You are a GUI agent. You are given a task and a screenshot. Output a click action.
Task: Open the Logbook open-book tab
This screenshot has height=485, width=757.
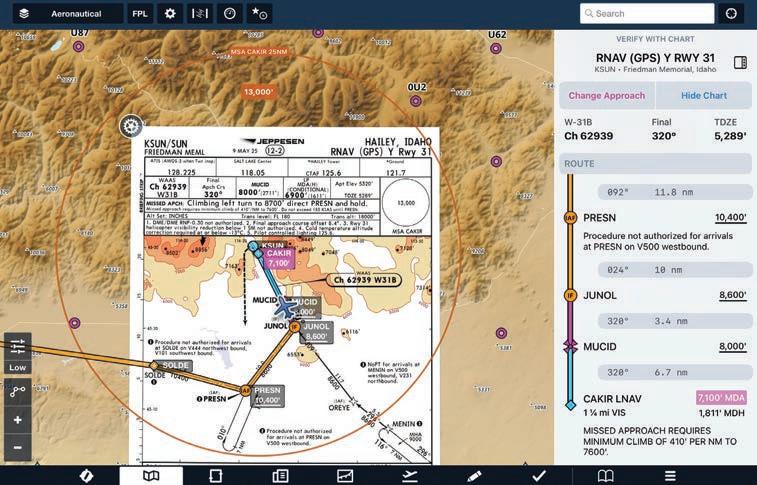(605, 476)
